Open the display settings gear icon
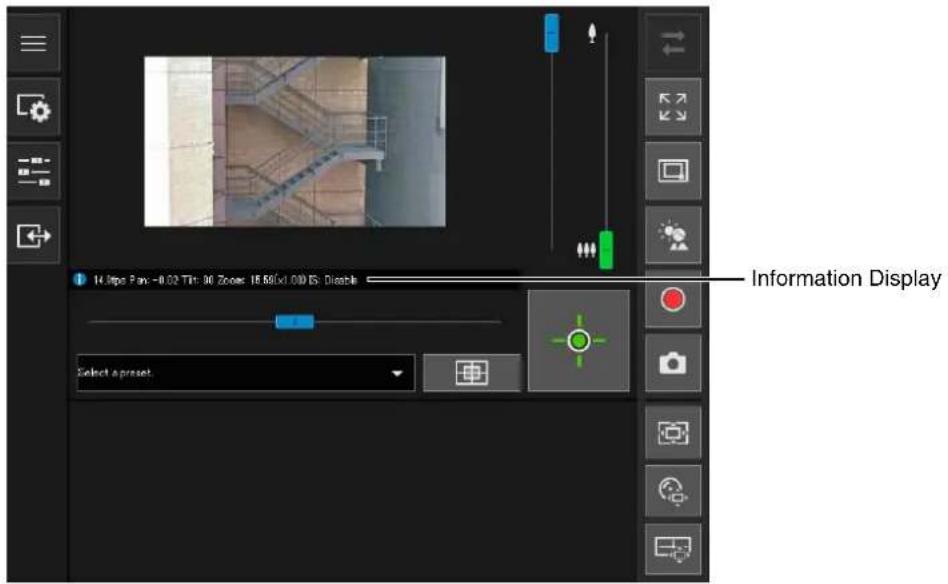 coord(33,108)
